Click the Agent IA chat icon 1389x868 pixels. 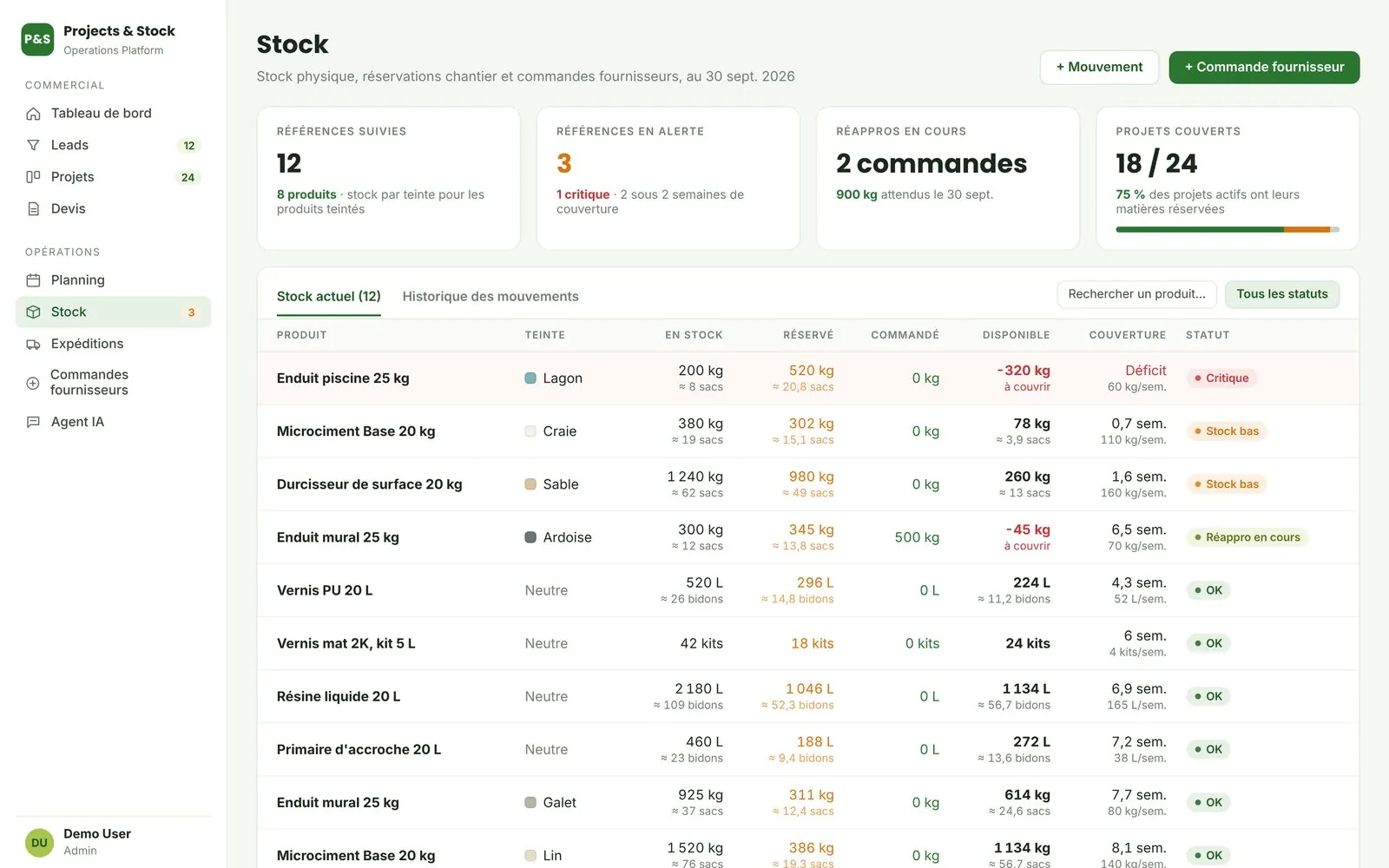click(33, 422)
